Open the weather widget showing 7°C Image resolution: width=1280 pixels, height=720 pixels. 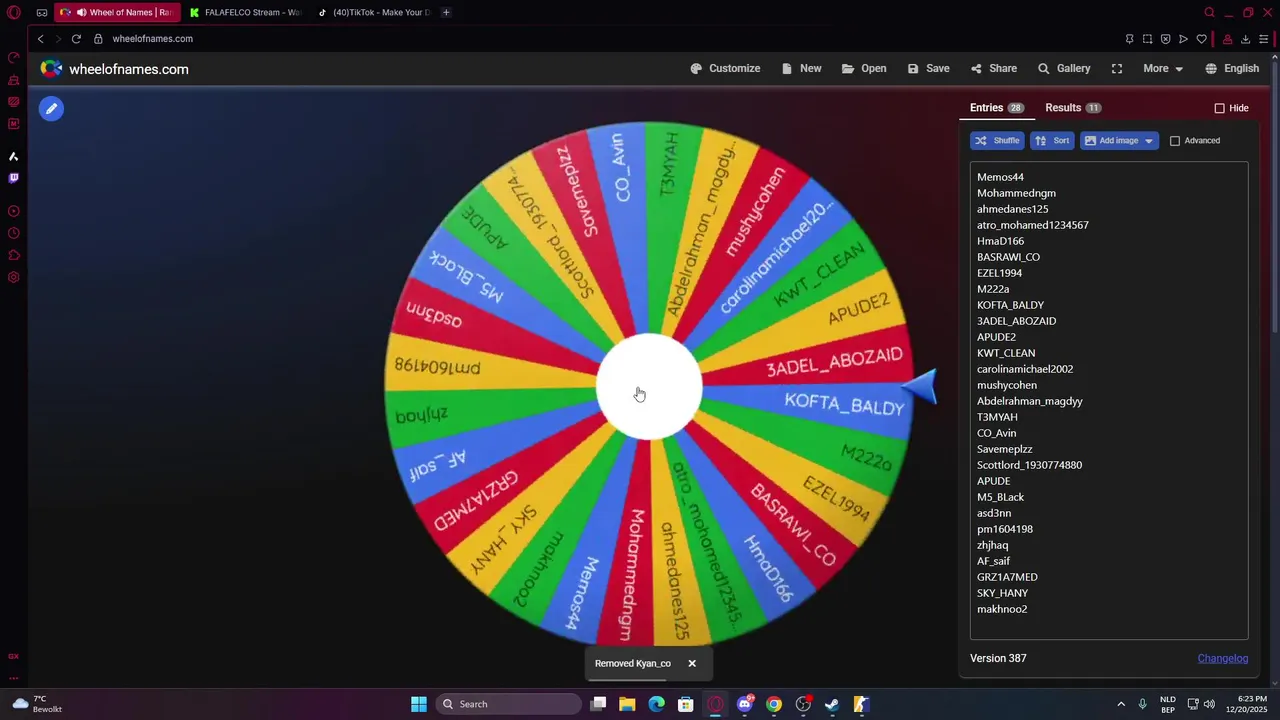click(x=37, y=704)
